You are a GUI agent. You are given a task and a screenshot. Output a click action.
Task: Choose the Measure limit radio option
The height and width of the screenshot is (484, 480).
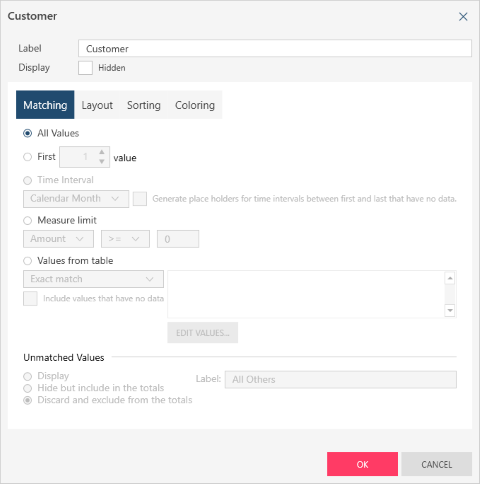coord(27,220)
